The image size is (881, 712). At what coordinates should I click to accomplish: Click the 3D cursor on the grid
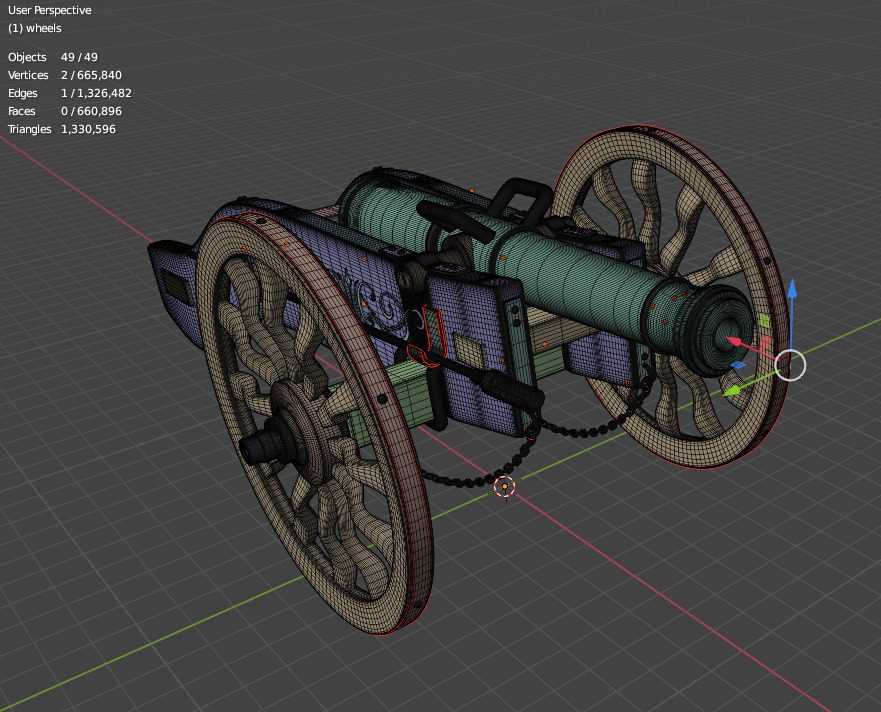[x=505, y=486]
